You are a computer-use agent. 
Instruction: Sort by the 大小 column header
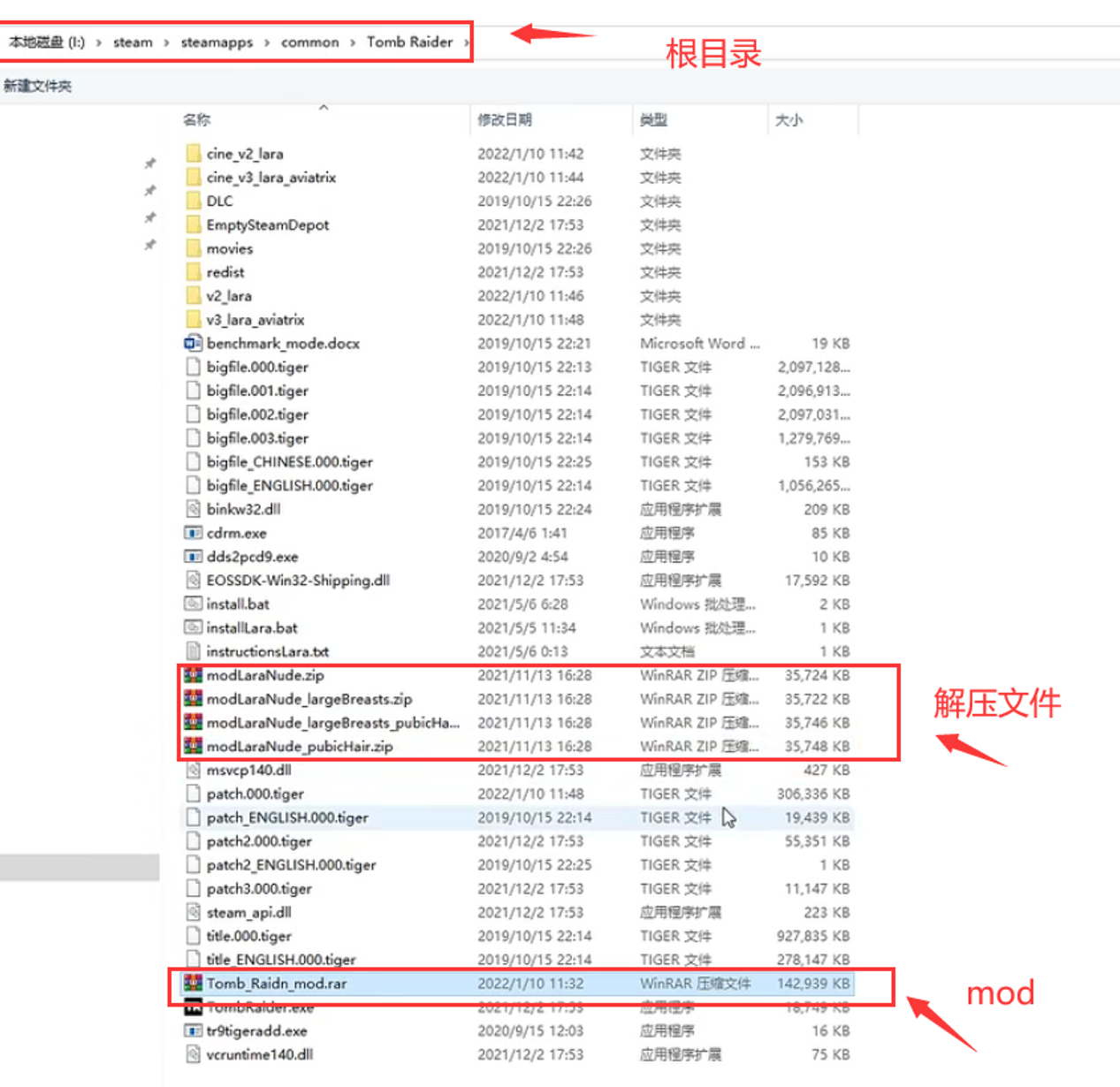pyautogui.click(x=789, y=119)
